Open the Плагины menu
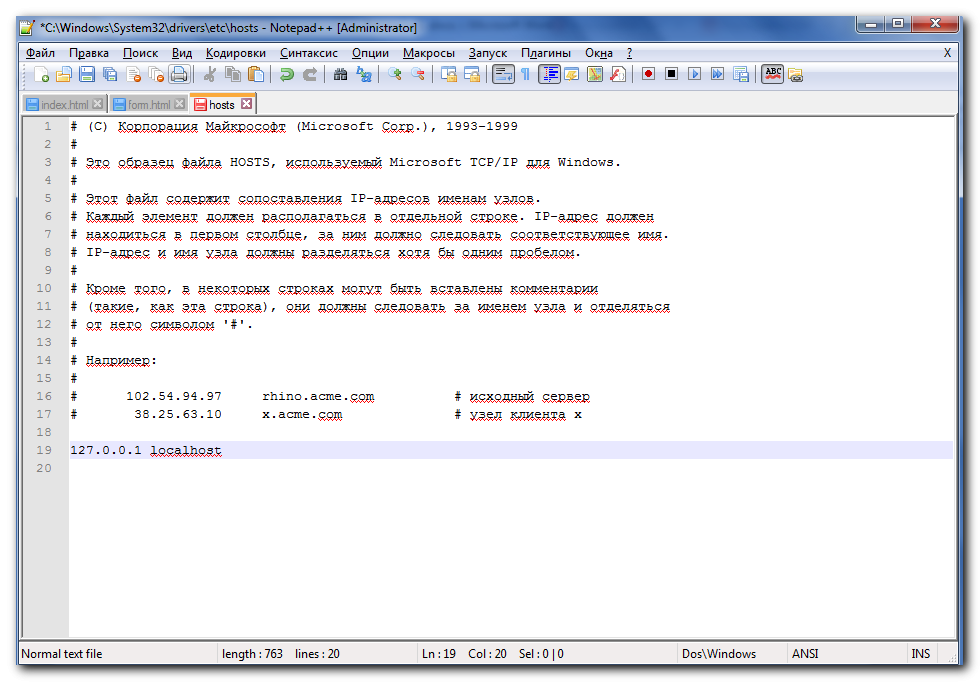The image size is (980, 682). click(546, 53)
